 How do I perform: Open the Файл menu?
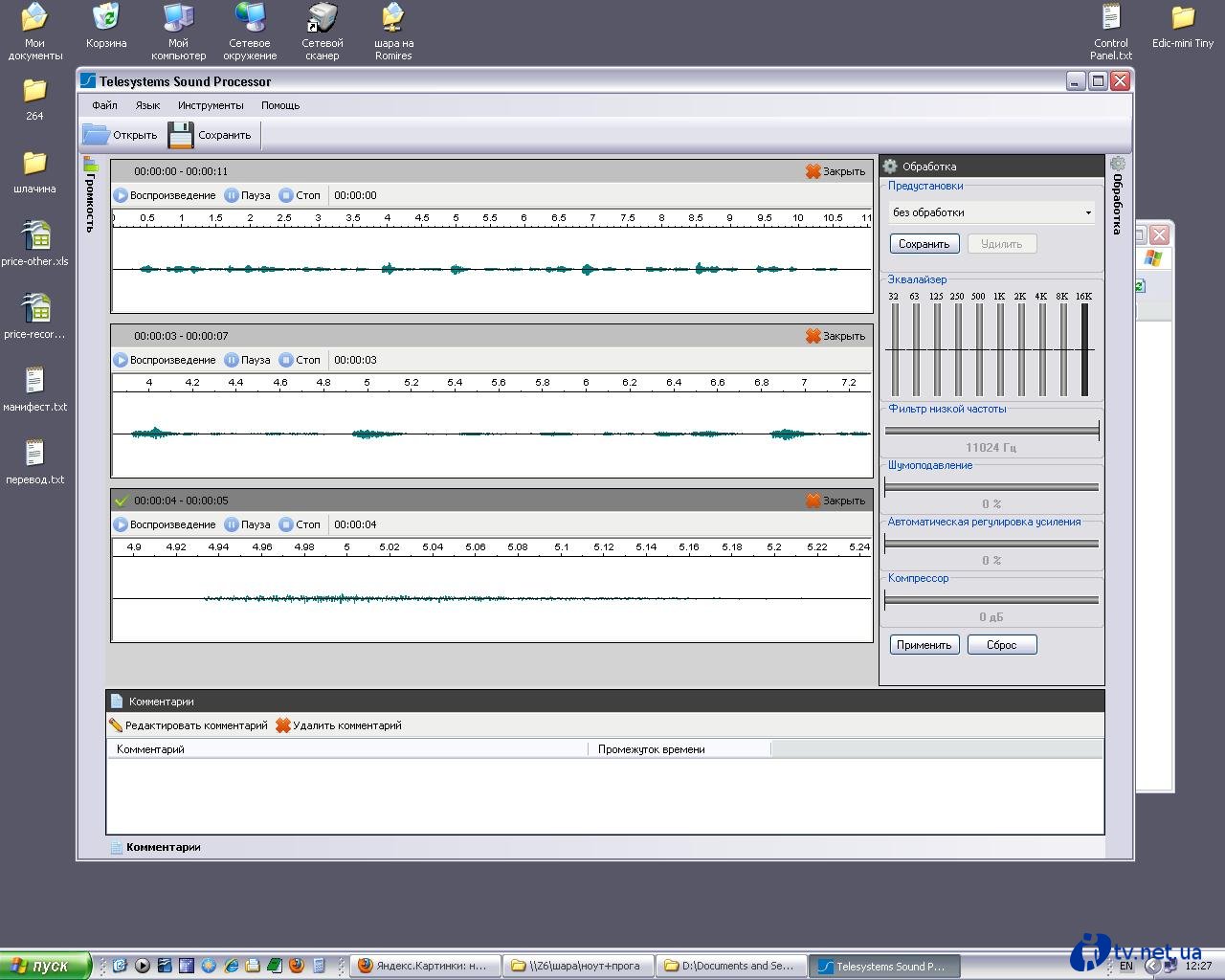click(104, 105)
